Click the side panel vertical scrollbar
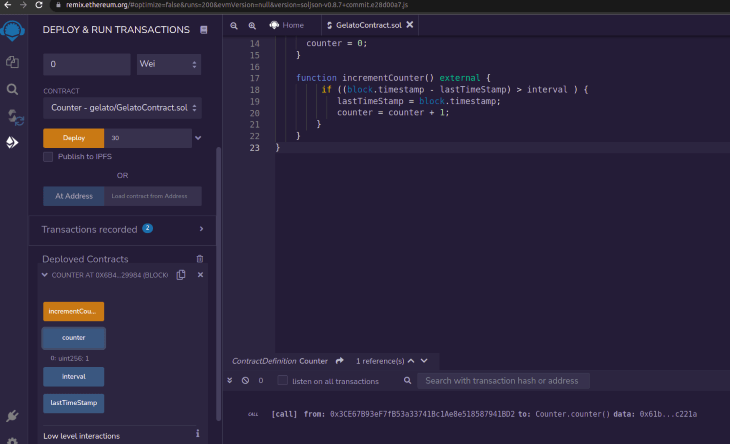 click(218, 284)
